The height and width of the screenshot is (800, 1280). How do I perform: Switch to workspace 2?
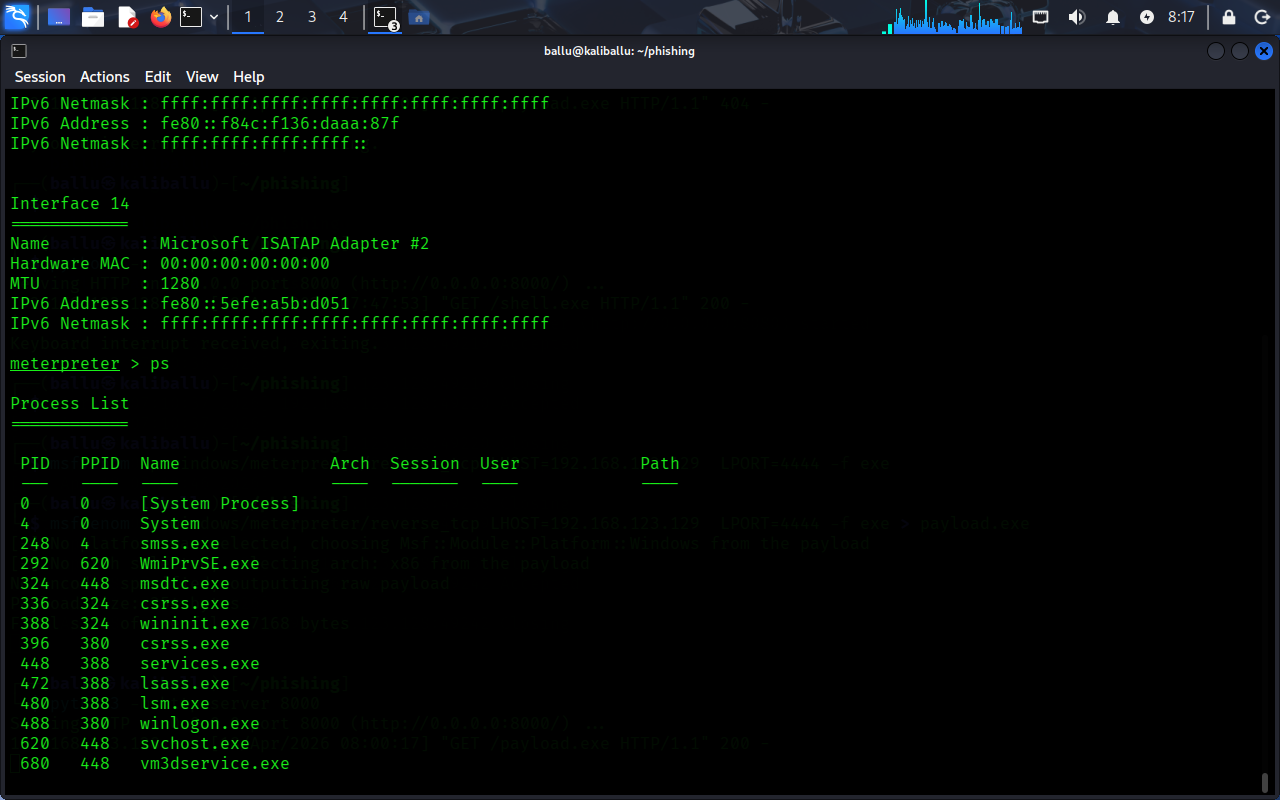pos(280,17)
